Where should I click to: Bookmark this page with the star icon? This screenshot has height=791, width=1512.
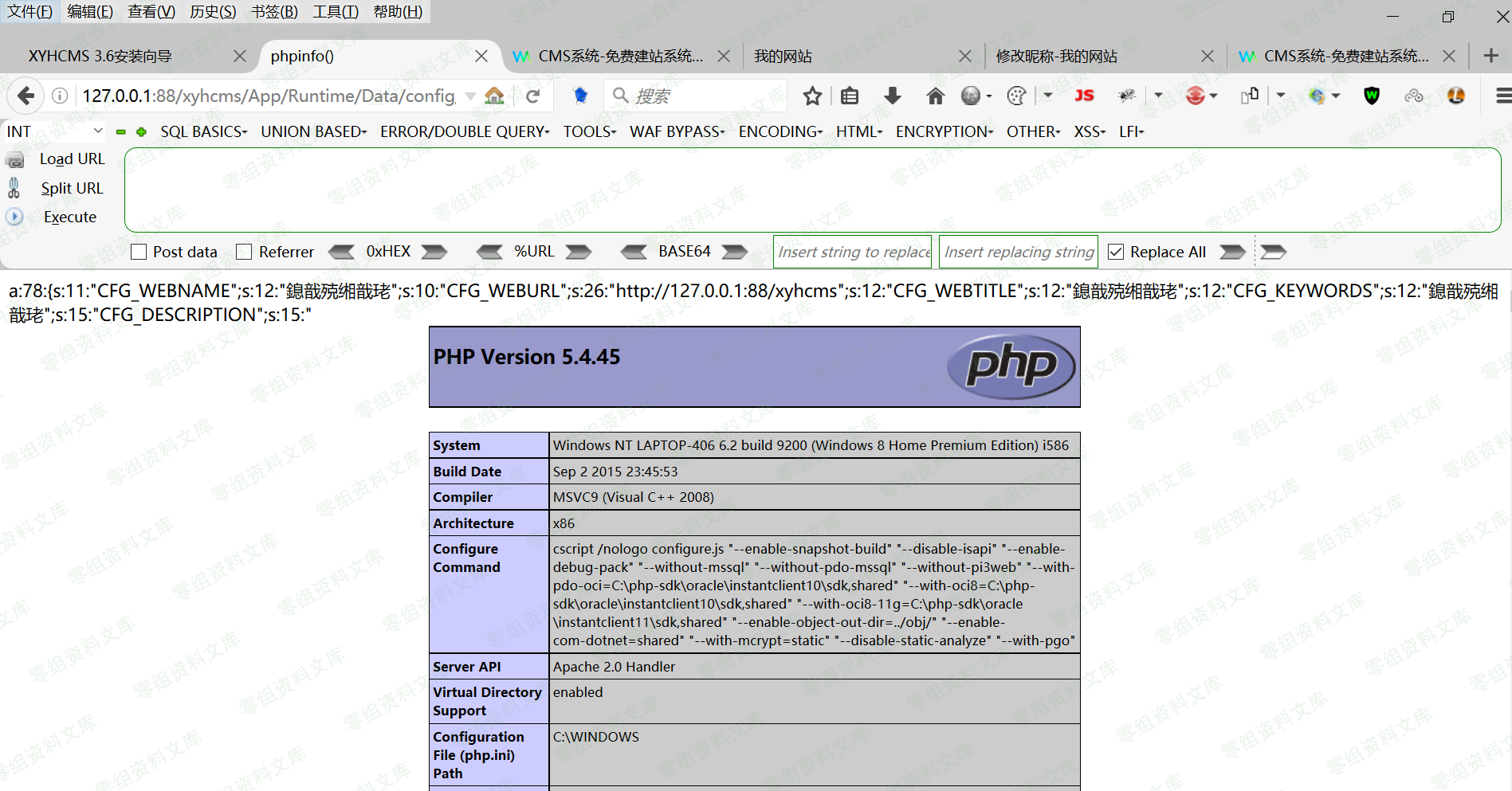(x=812, y=96)
